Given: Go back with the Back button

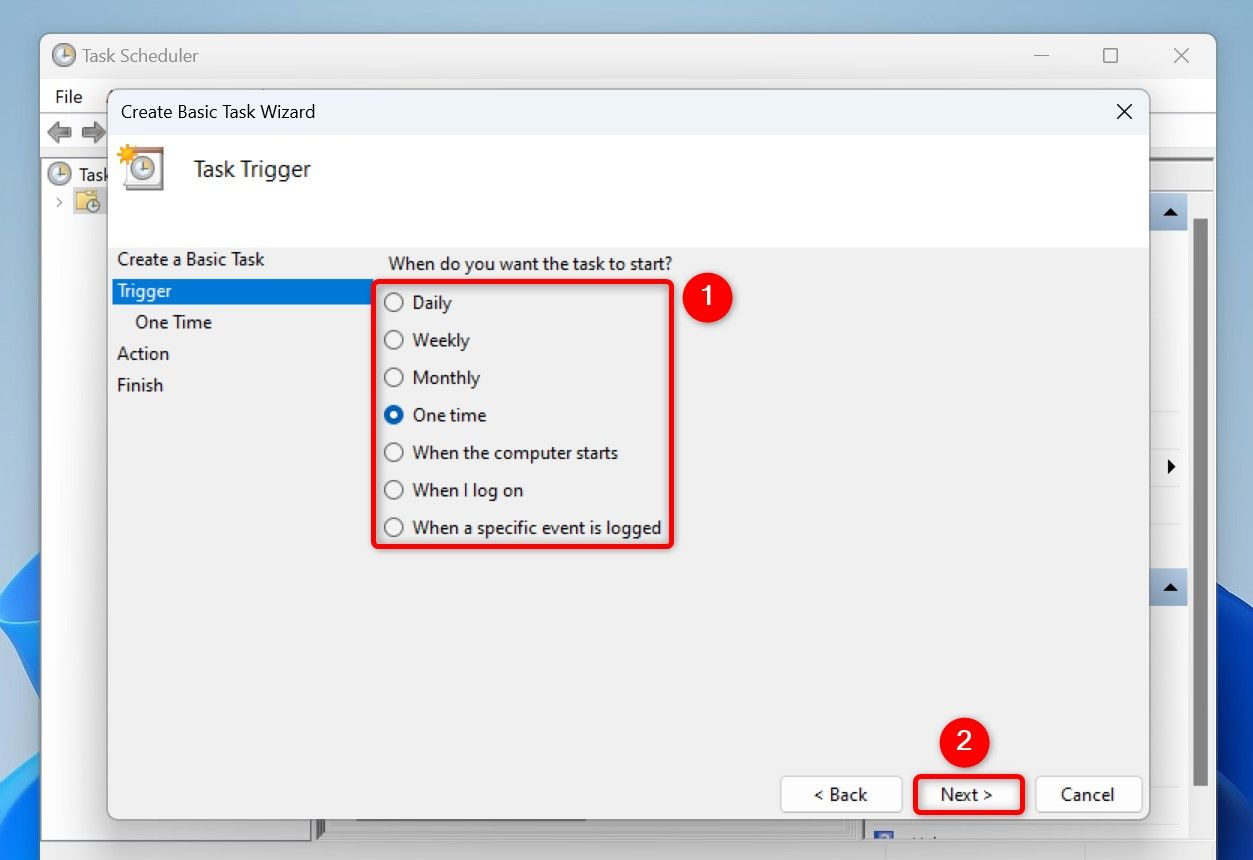Looking at the screenshot, I should pos(841,795).
